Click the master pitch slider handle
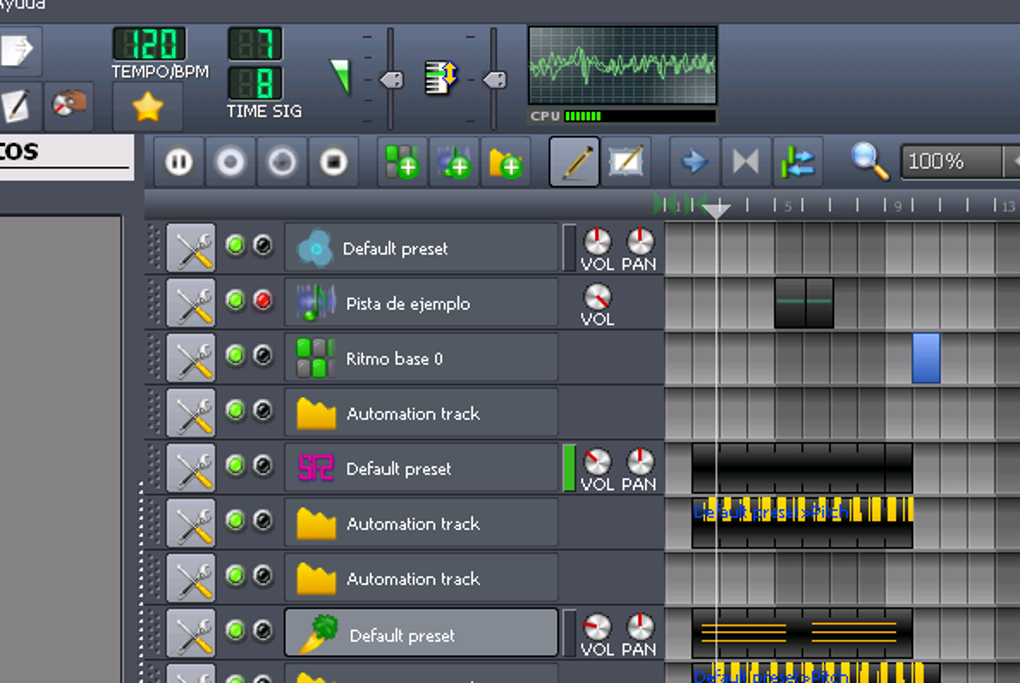Viewport: 1020px width, 683px height. coord(494,80)
